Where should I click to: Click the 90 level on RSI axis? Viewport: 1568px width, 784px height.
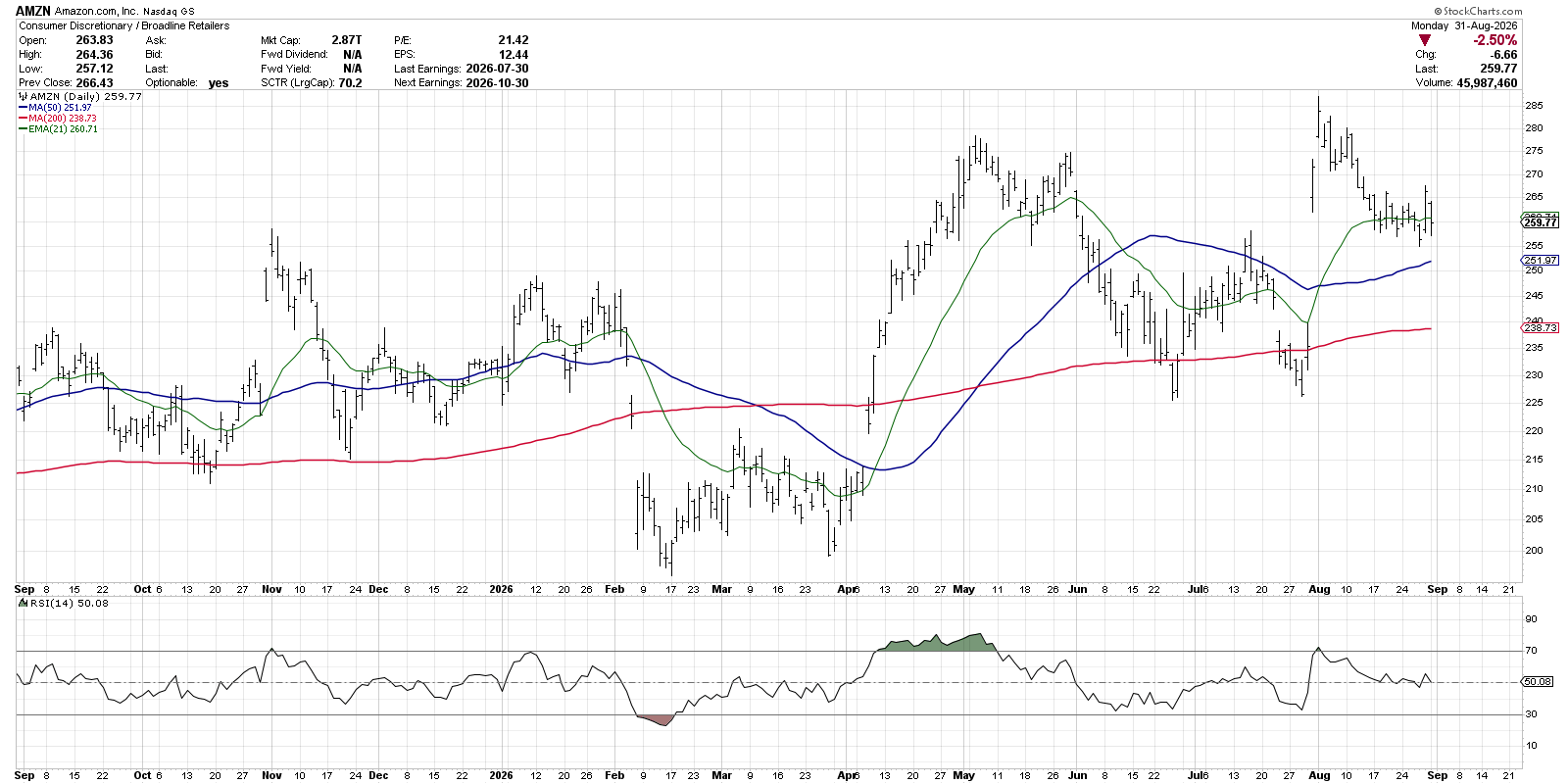1531,619
